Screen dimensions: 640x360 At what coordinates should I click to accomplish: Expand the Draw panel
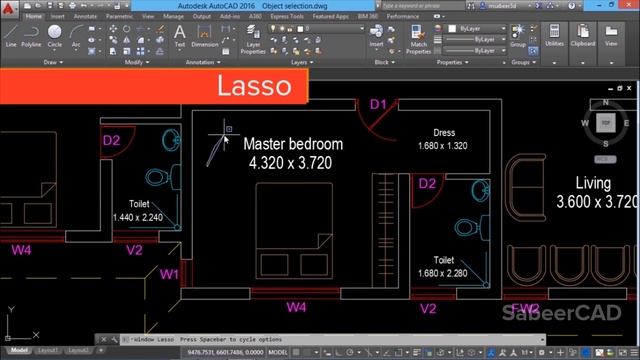(x=53, y=62)
